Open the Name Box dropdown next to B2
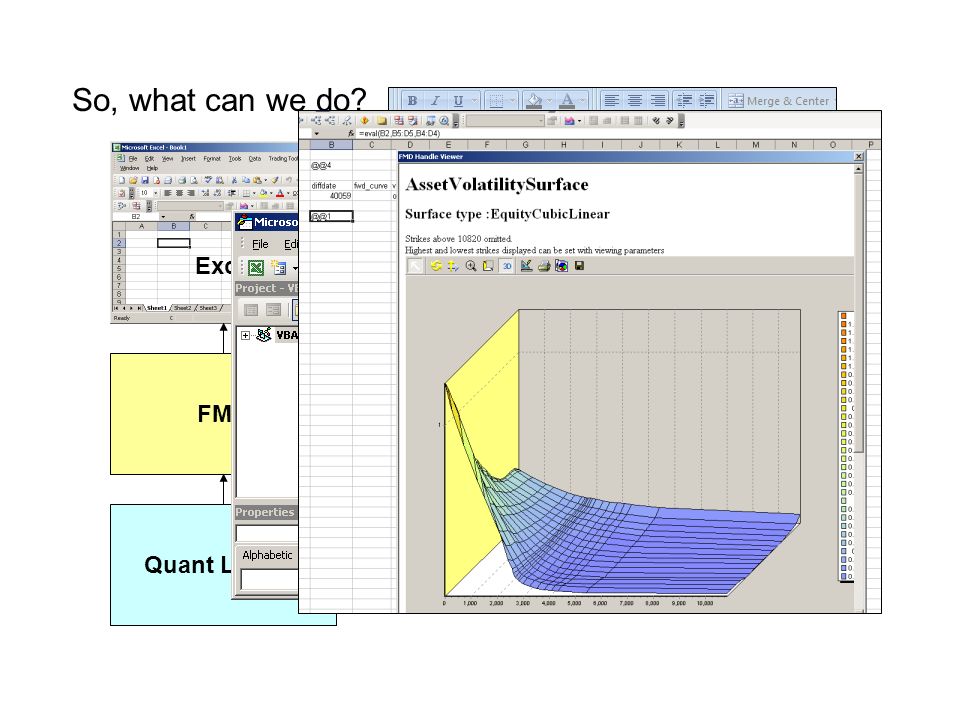The width and height of the screenshot is (960, 720). pyautogui.click(x=163, y=216)
